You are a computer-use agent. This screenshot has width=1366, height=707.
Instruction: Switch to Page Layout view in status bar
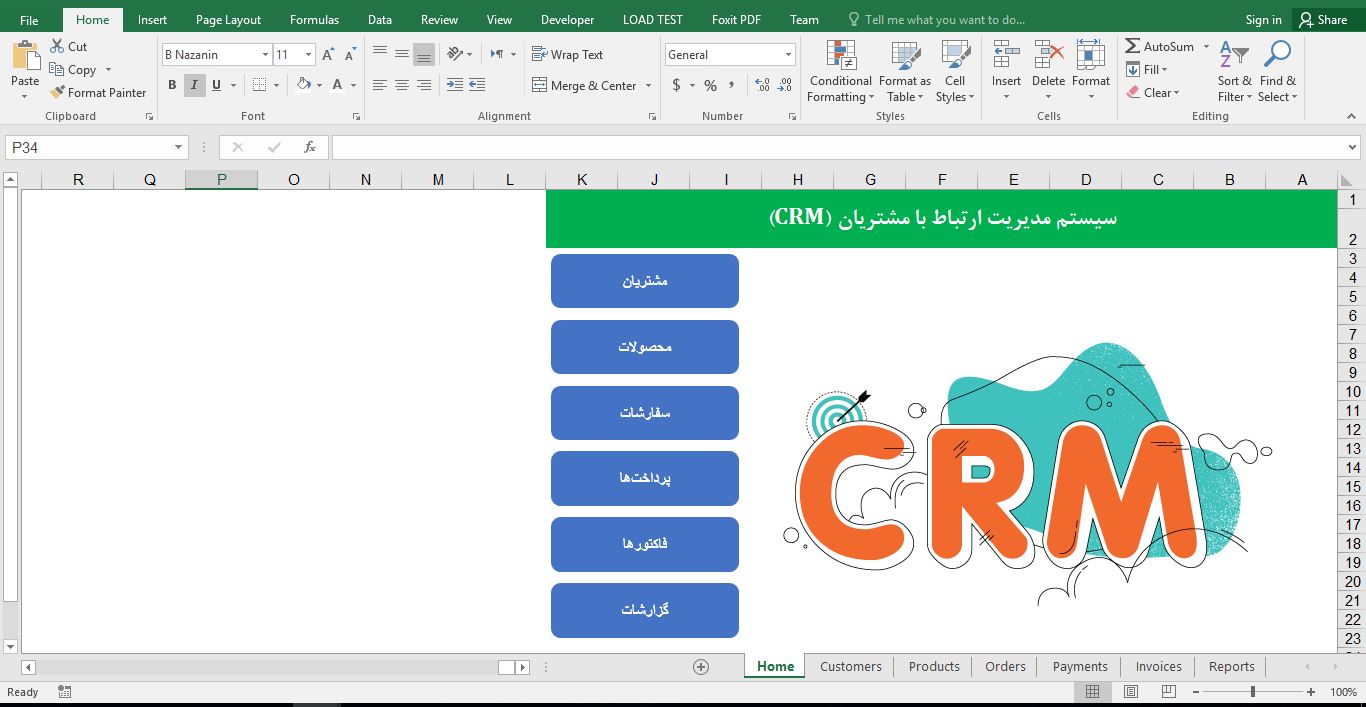click(1131, 692)
